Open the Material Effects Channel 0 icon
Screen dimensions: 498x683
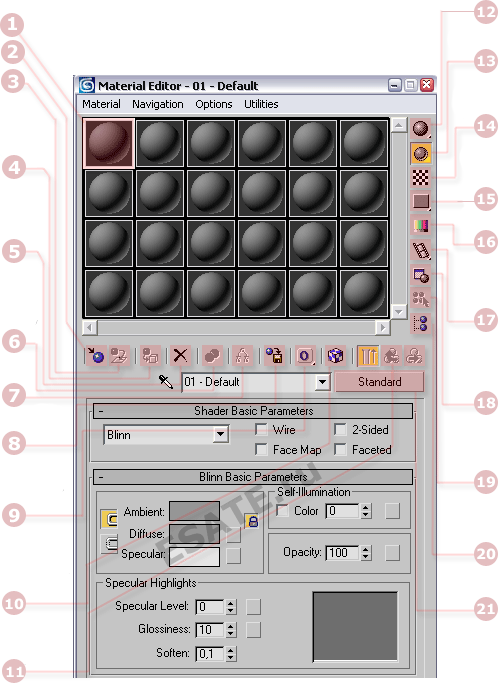point(305,356)
